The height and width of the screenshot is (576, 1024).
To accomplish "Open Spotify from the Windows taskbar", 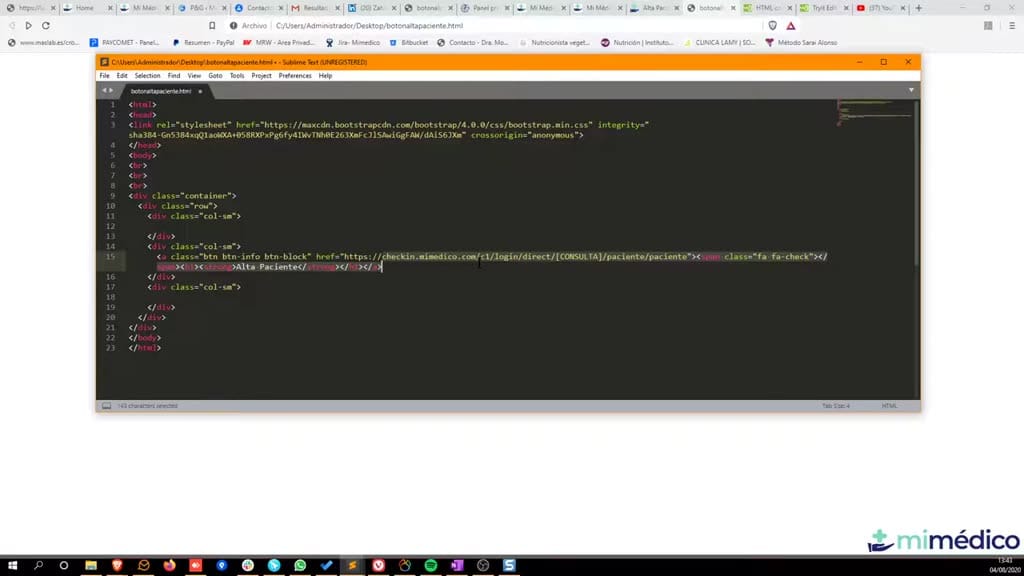I will tap(431, 565).
